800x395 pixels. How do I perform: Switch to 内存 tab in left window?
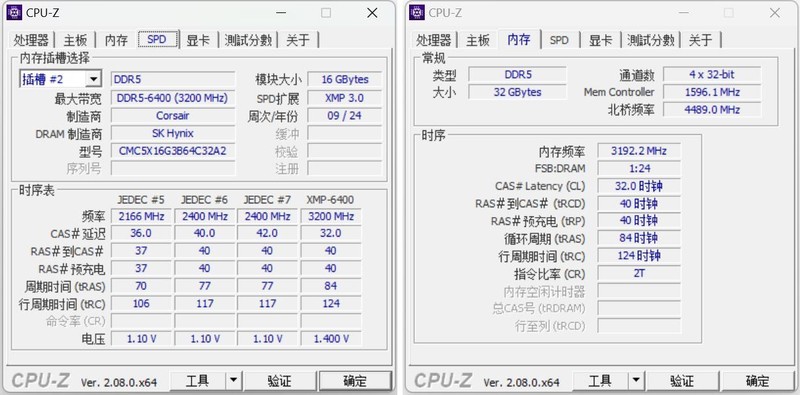tap(116, 40)
